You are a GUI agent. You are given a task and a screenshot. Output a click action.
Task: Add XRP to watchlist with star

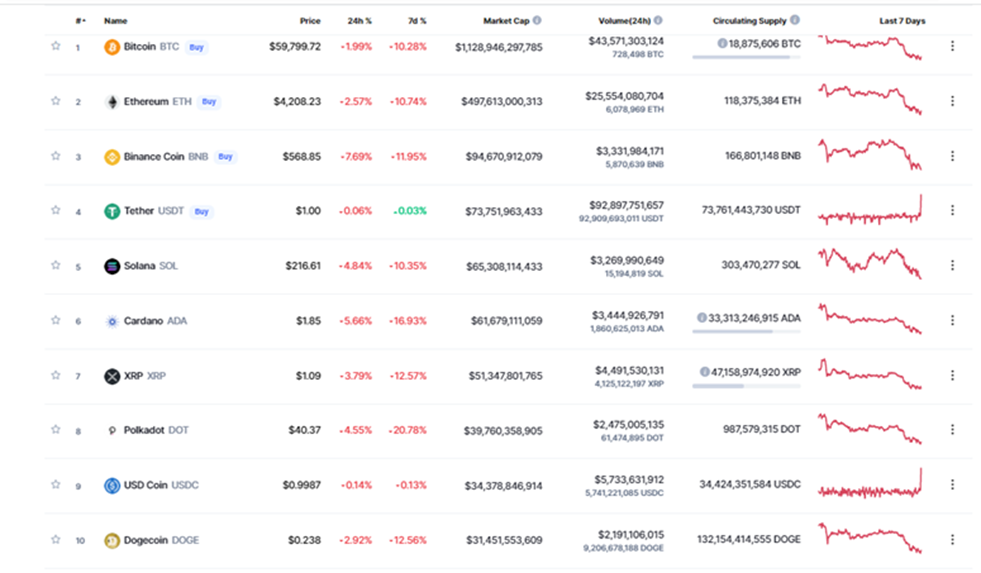pos(56,375)
